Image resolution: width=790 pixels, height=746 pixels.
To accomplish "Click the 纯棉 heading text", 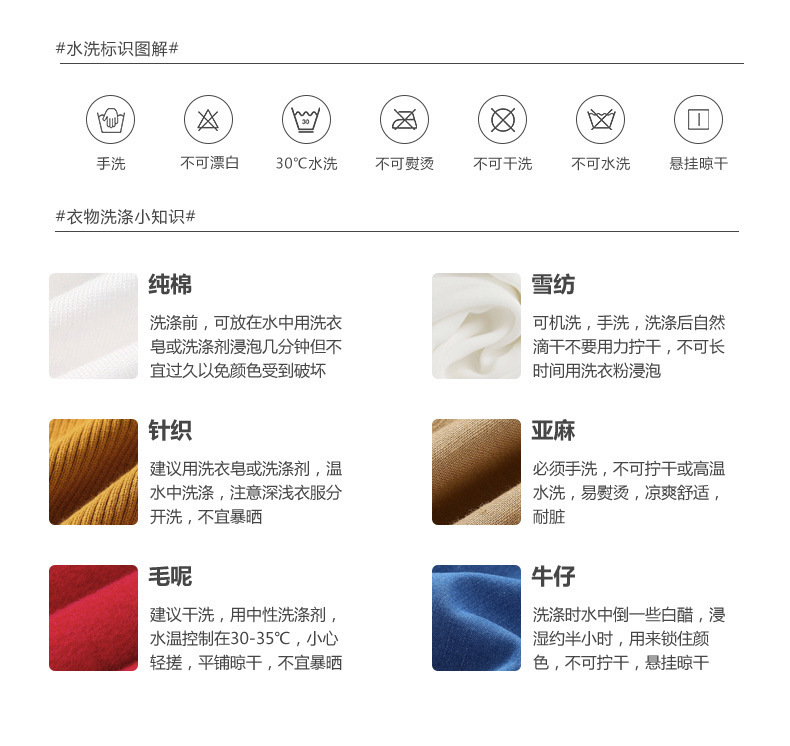I will pos(170,285).
